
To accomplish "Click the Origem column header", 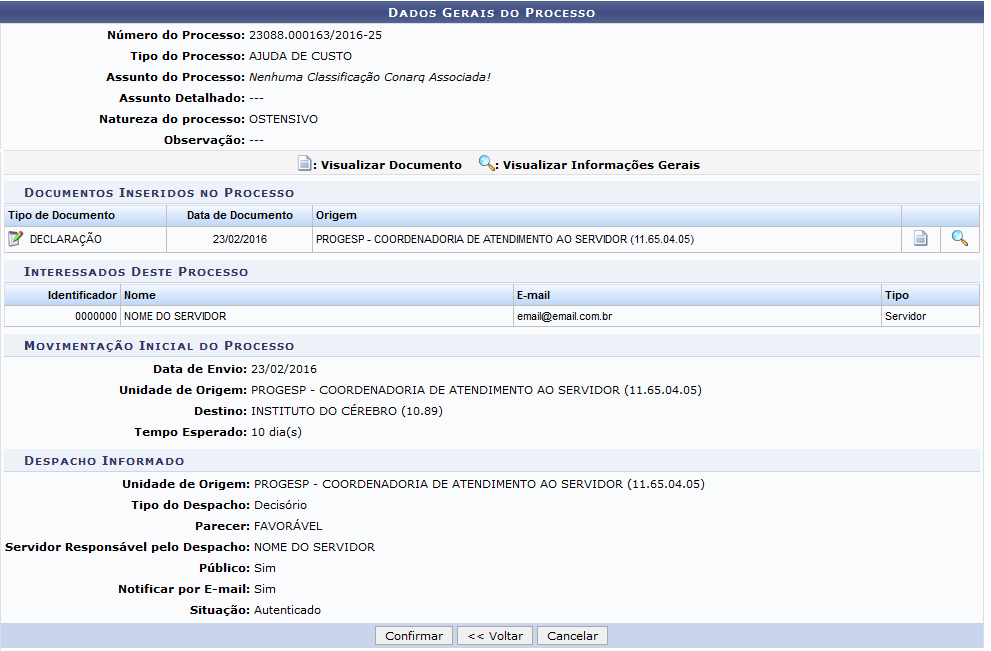I will point(336,215).
